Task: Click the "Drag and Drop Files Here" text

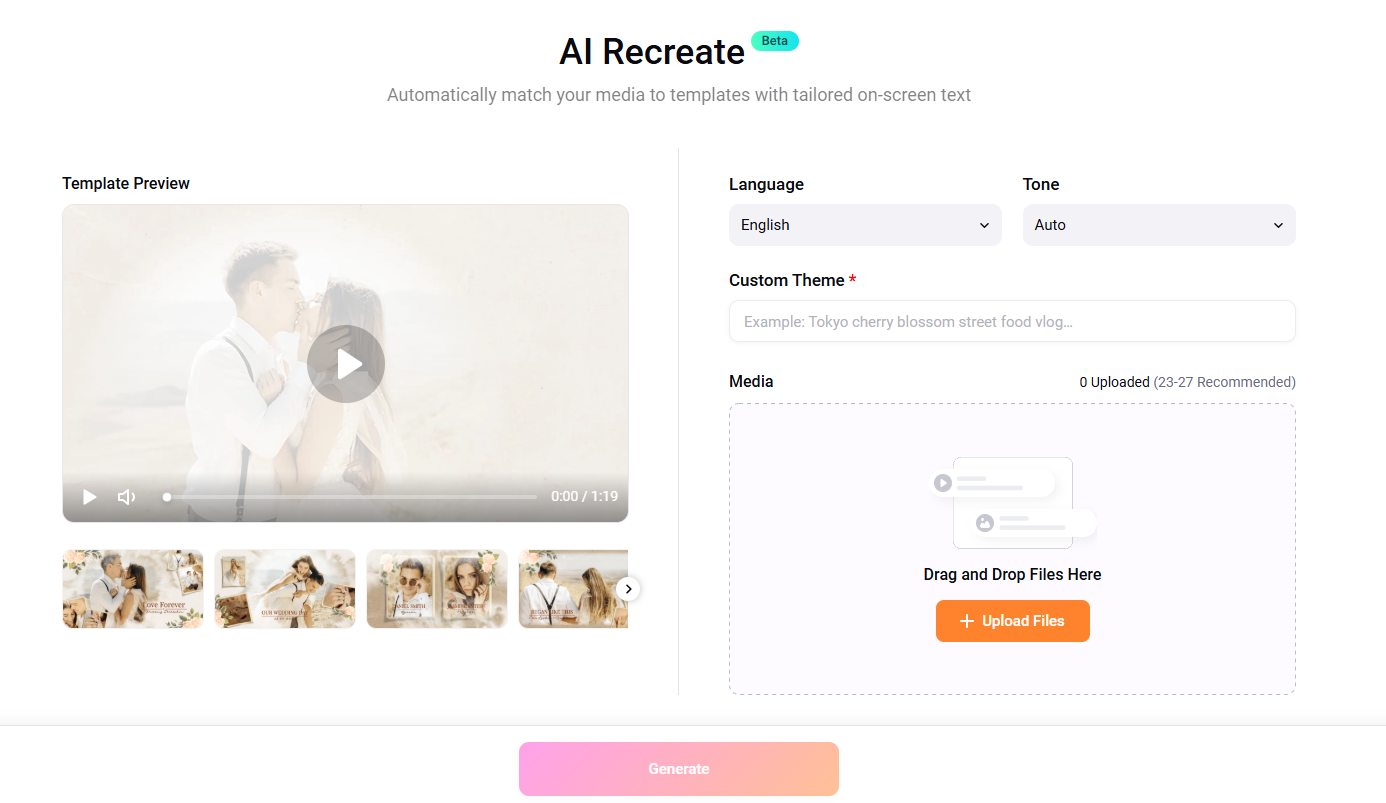Action: pos(1012,575)
